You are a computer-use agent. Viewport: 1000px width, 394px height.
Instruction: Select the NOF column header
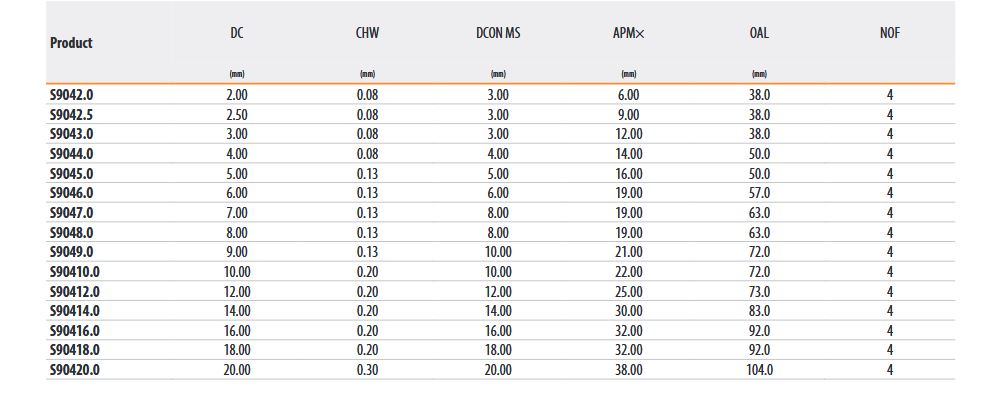click(890, 33)
